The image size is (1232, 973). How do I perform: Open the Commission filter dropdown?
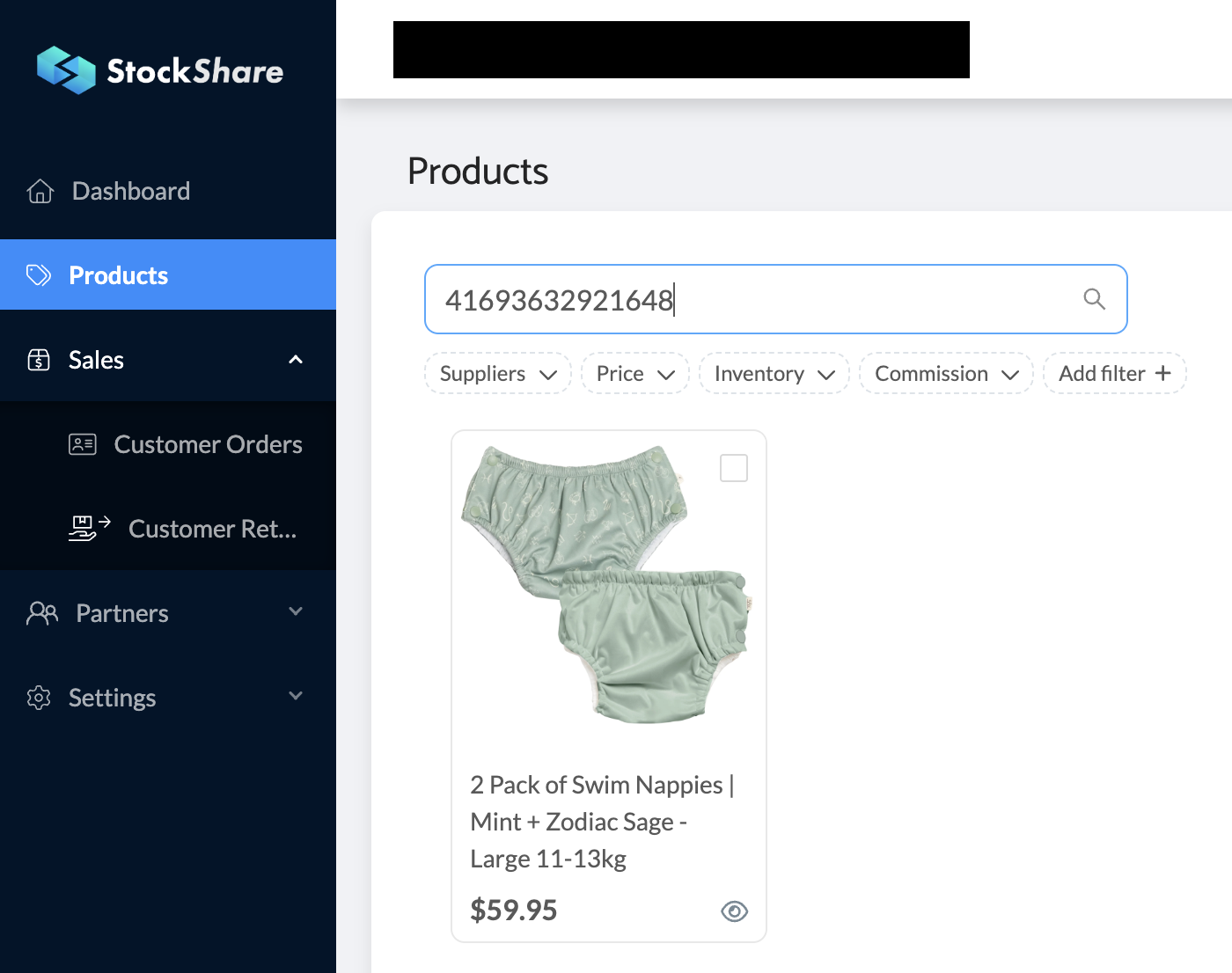946,374
